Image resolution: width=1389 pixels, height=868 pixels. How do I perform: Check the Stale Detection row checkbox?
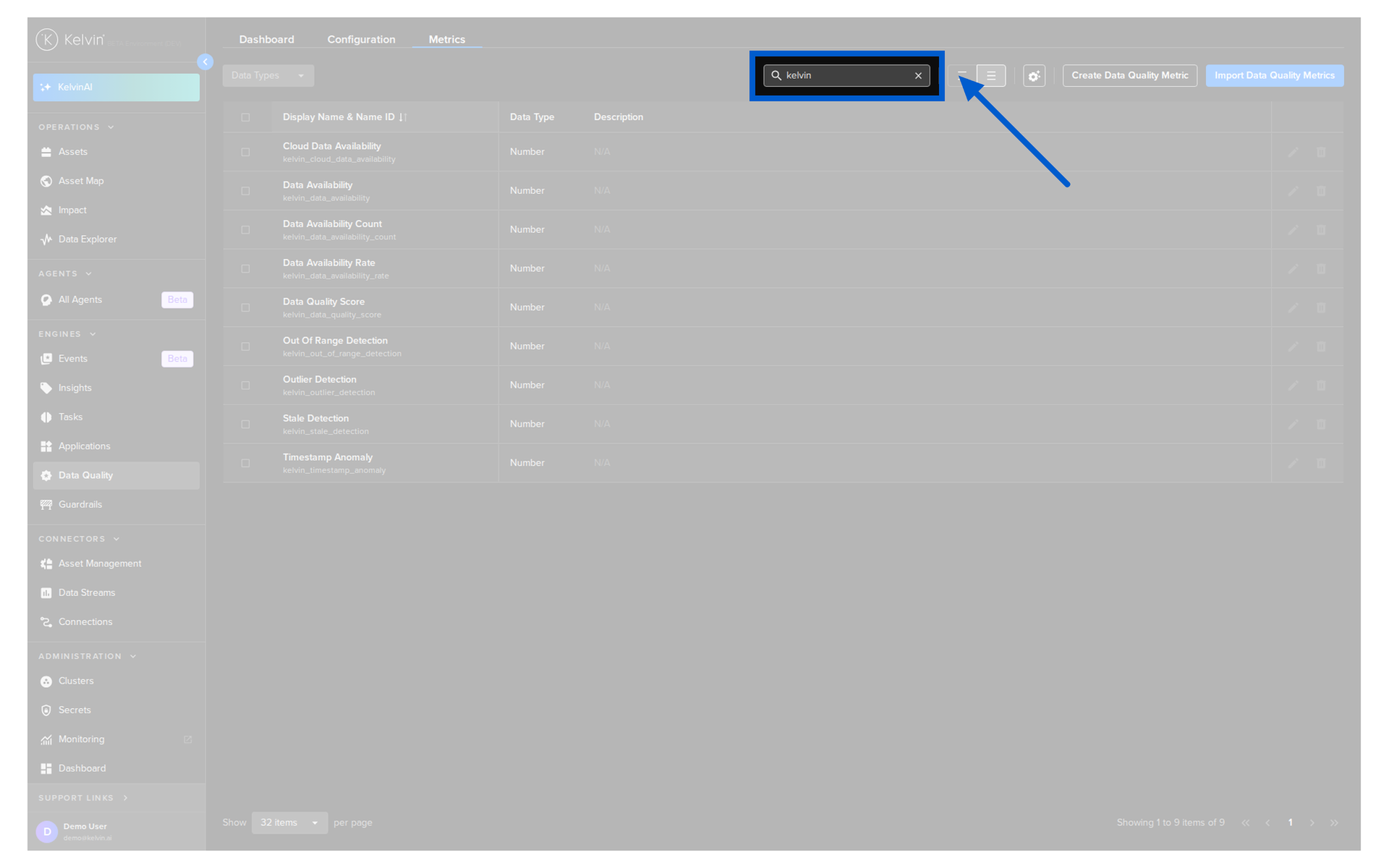pos(245,425)
